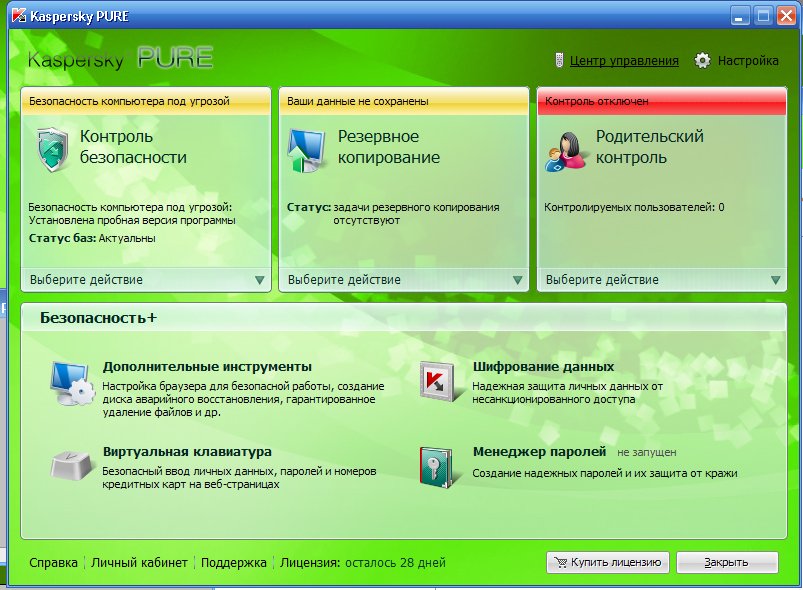Viewport: 803px width, 590px height.
Task: Click the задачи резервного копирования отсутствуют status
Action: click(416, 214)
